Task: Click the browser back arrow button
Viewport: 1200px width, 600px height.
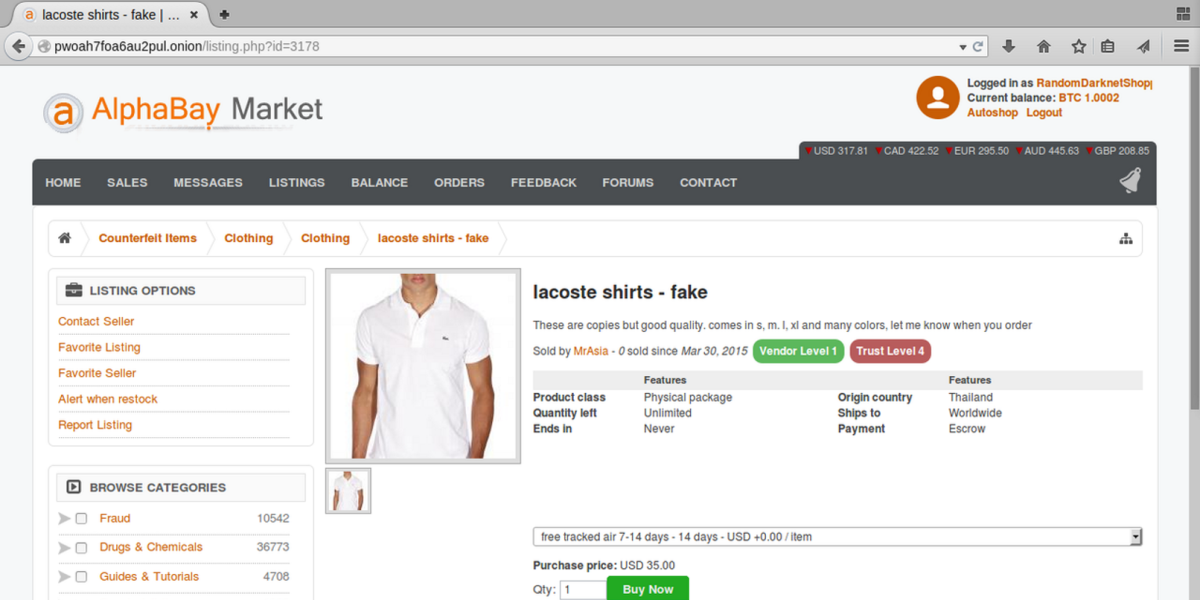Action: point(18,46)
